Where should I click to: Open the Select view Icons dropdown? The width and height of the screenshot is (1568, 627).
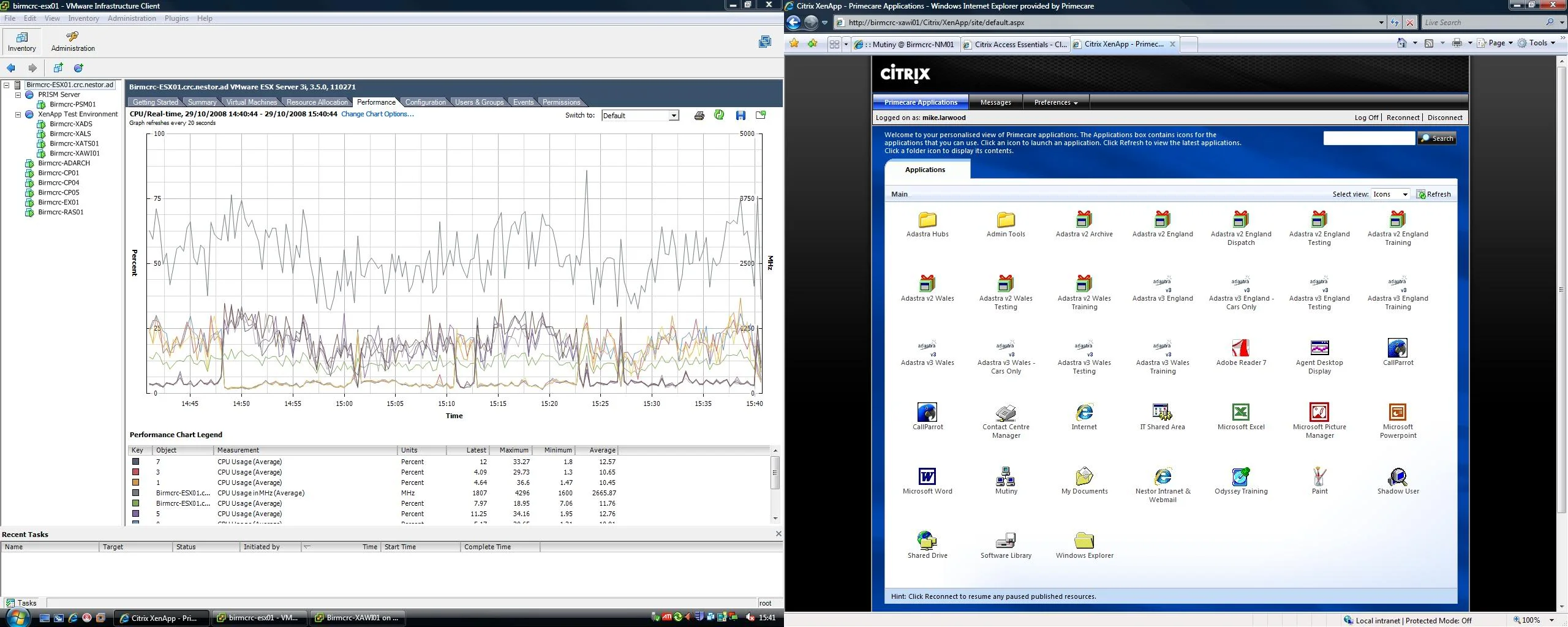pyautogui.click(x=1390, y=194)
